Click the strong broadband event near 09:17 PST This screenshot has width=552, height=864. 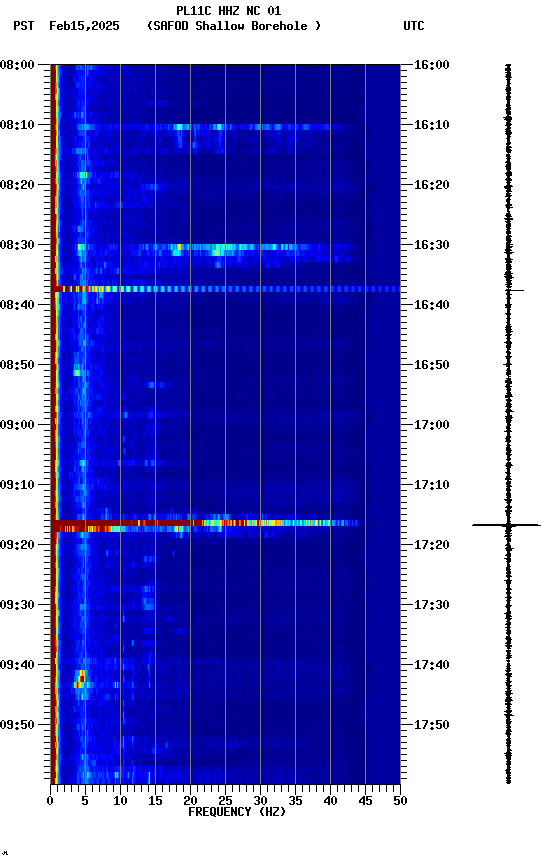pos(205,526)
